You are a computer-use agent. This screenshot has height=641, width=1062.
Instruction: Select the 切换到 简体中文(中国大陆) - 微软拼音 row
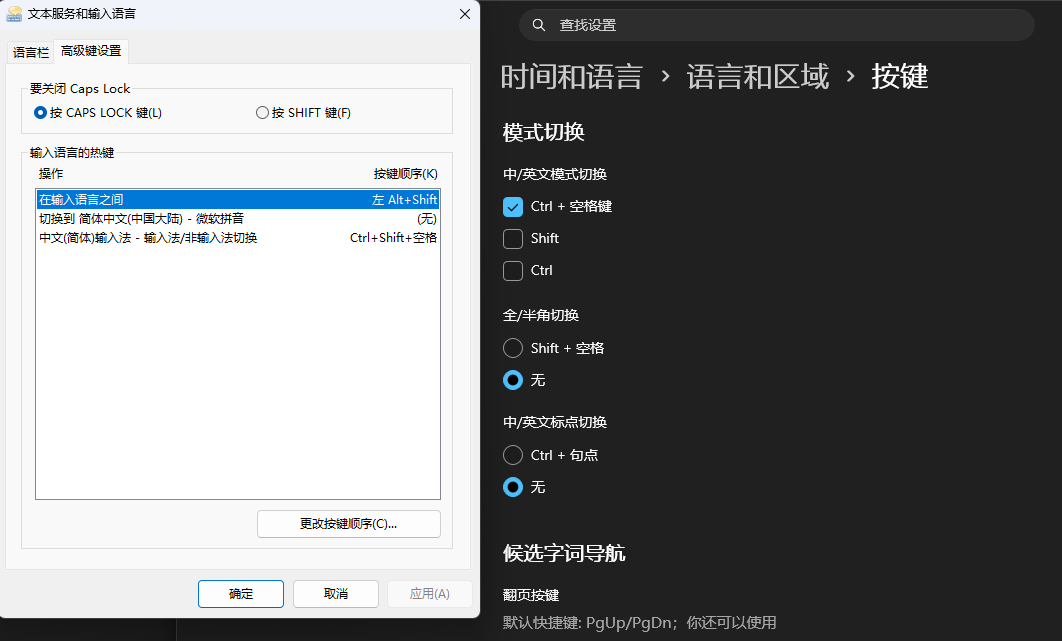(x=238, y=218)
